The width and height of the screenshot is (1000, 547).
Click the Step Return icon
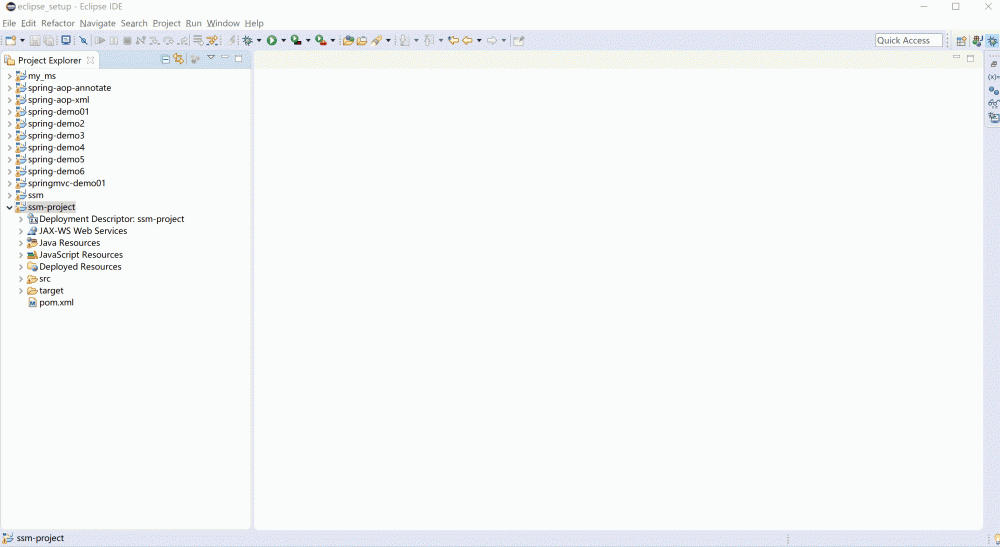pos(182,40)
